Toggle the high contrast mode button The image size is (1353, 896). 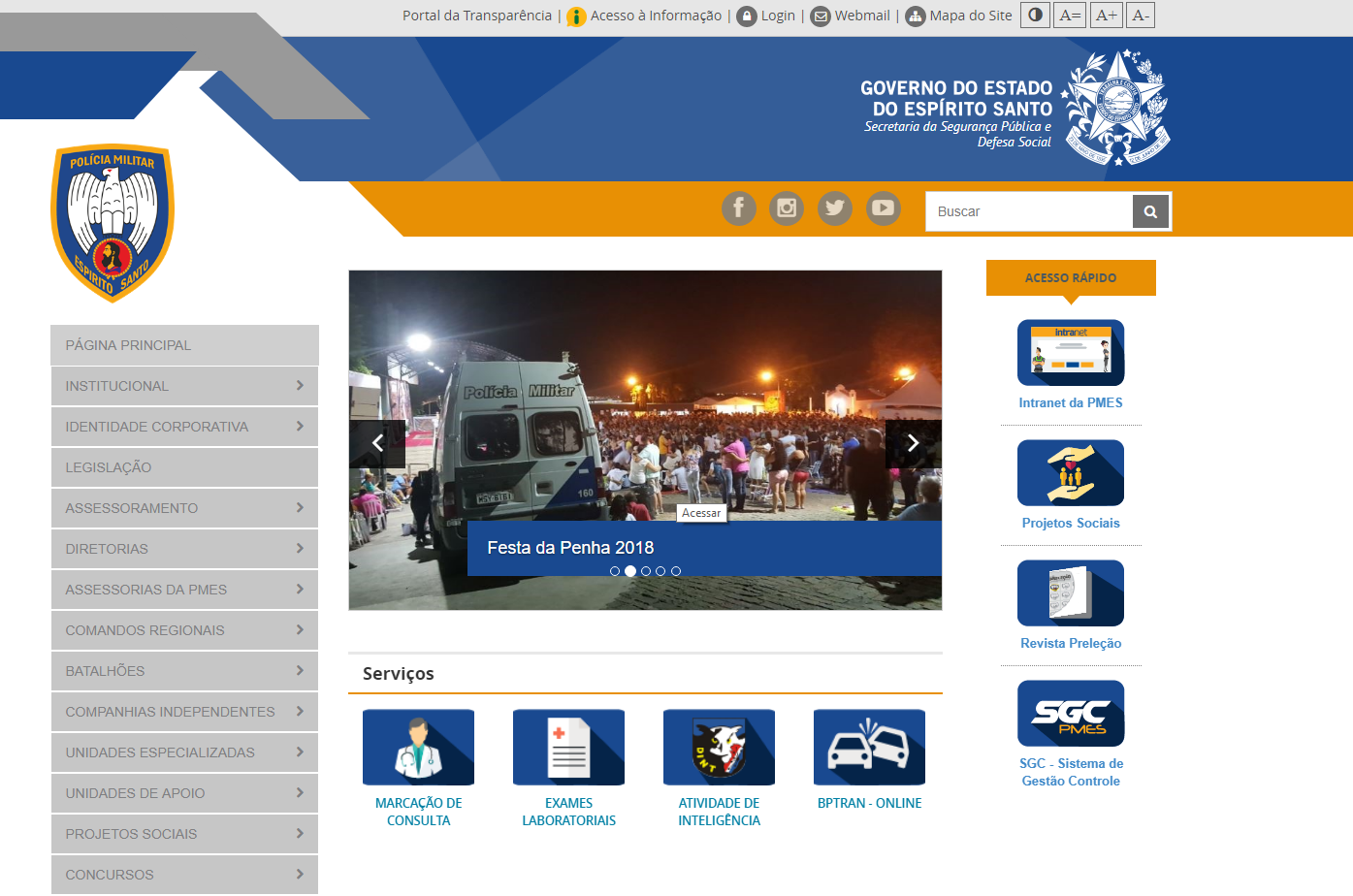pyautogui.click(x=1035, y=16)
